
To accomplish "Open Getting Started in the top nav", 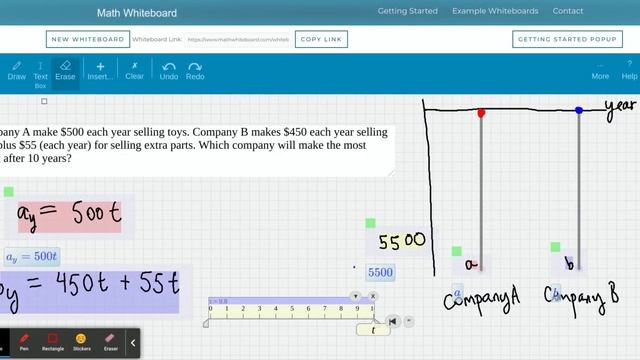I will (x=407, y=11).
